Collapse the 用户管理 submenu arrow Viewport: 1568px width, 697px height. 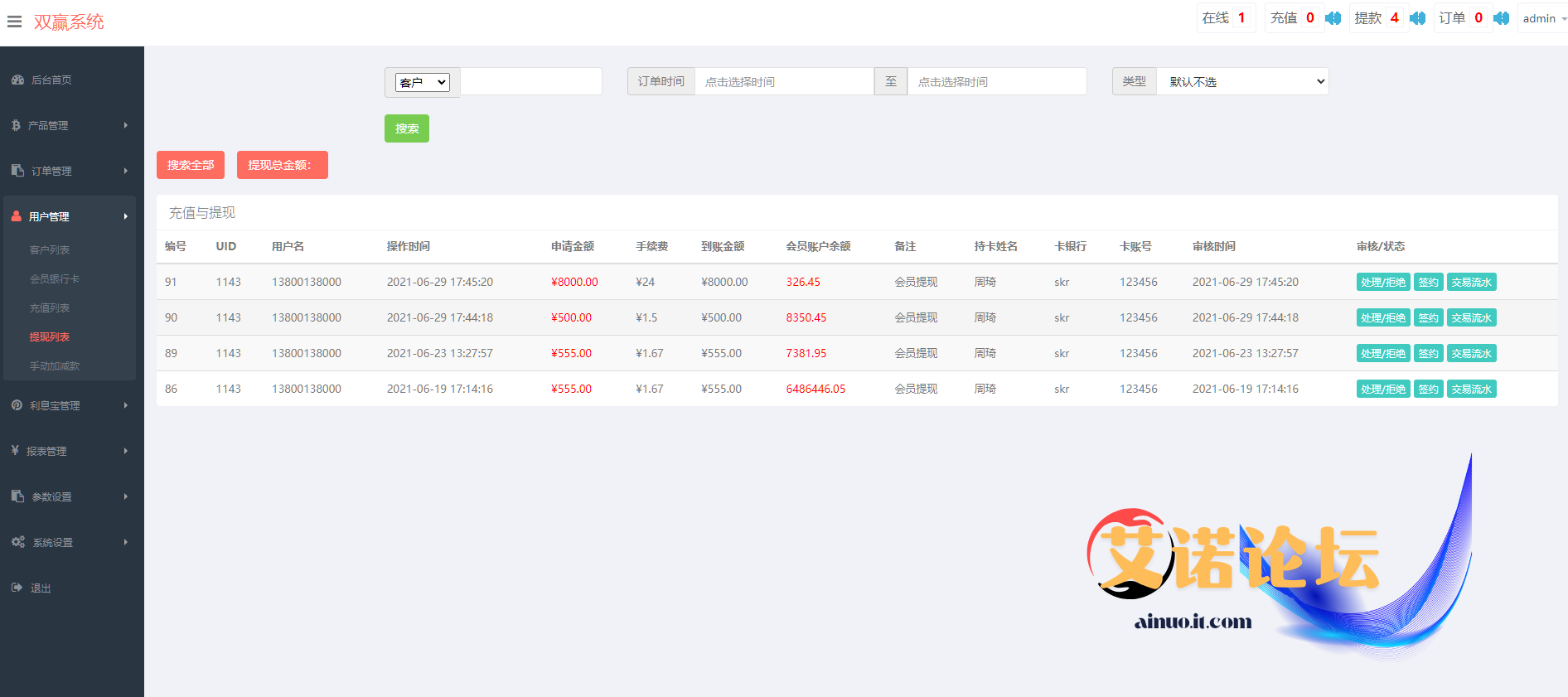coord(126,216)
